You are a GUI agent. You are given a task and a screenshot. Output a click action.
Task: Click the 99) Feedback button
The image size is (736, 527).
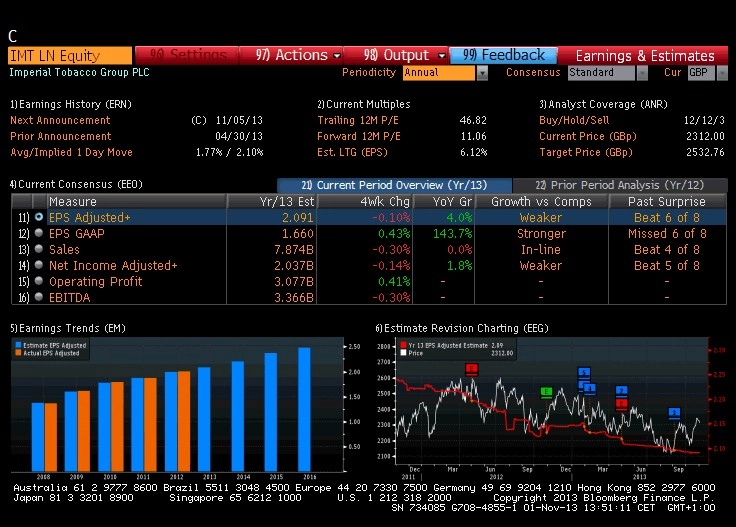[x=503, y=55]
